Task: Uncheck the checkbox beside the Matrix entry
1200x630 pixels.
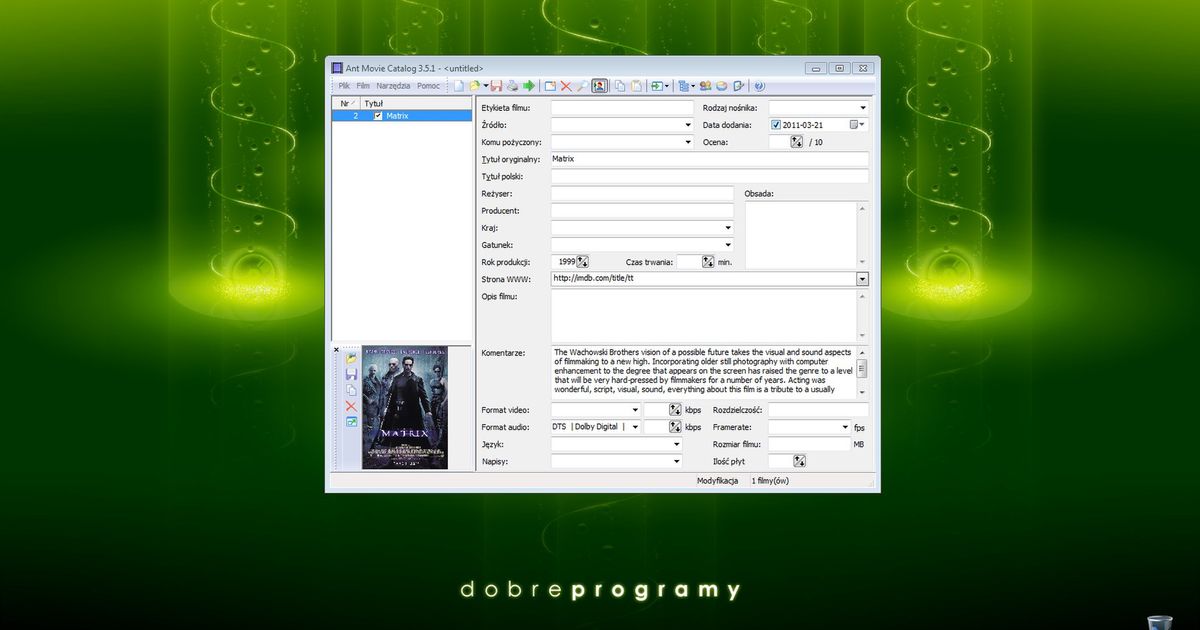Action: pos(378,115)
